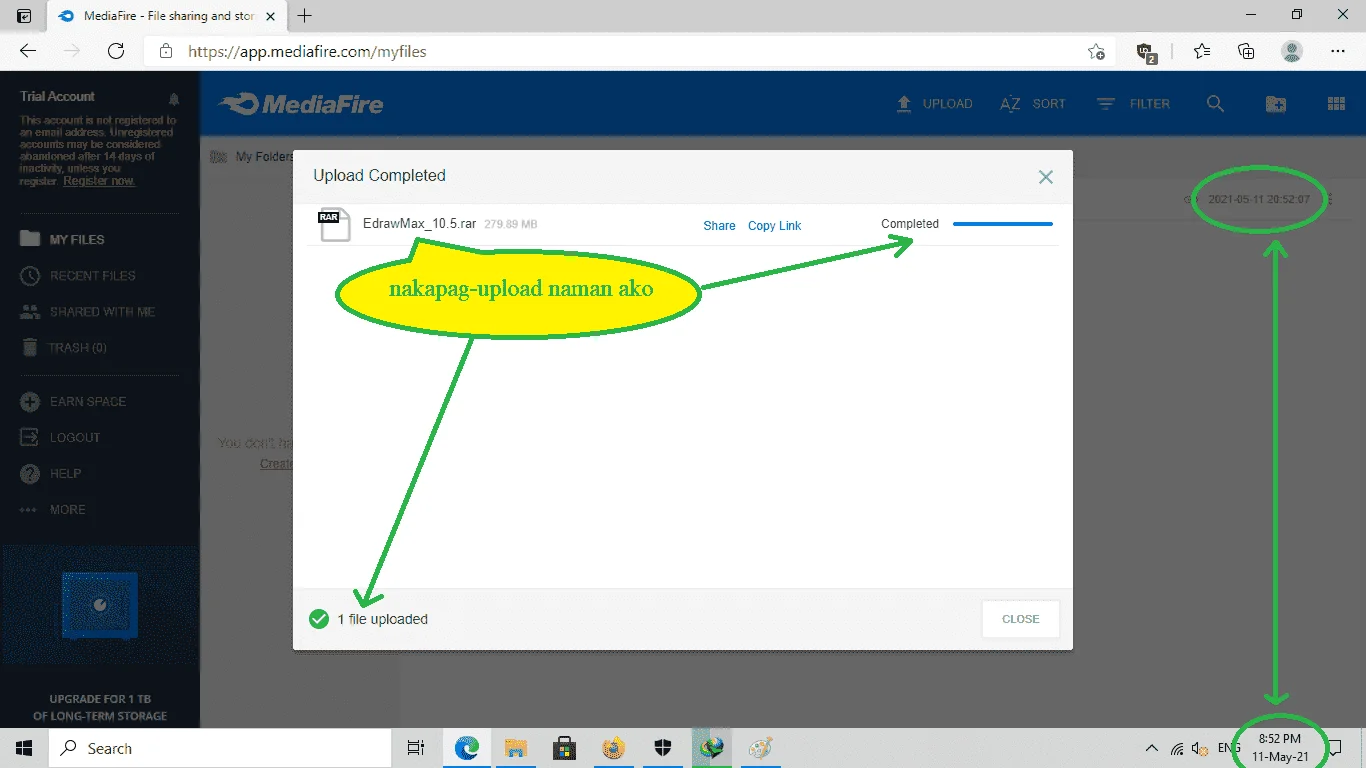
Task: Open the network icon in tray
Action: 1177,748
